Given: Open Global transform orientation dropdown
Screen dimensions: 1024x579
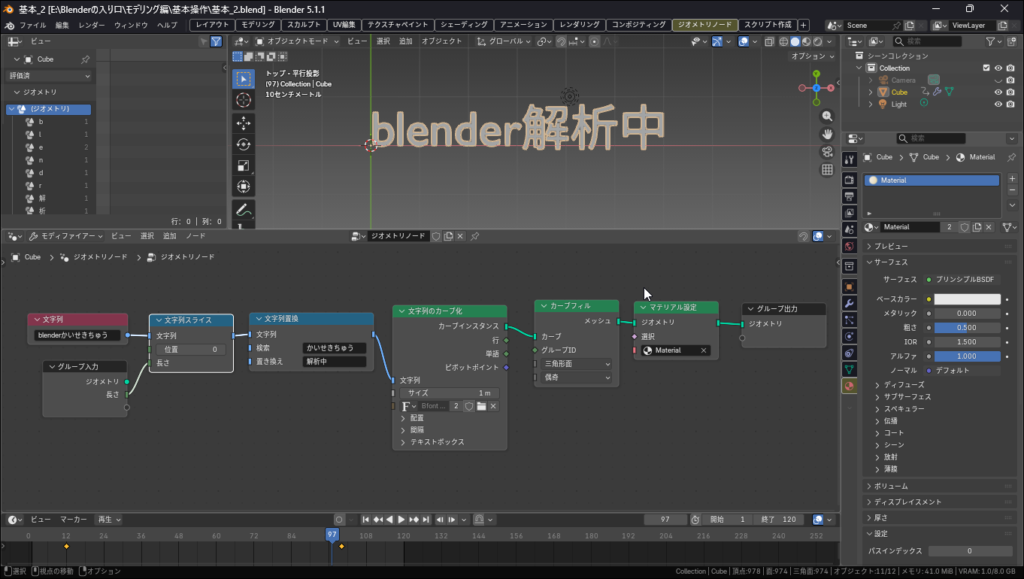Looking at the screenshot, I should (504, 41).
